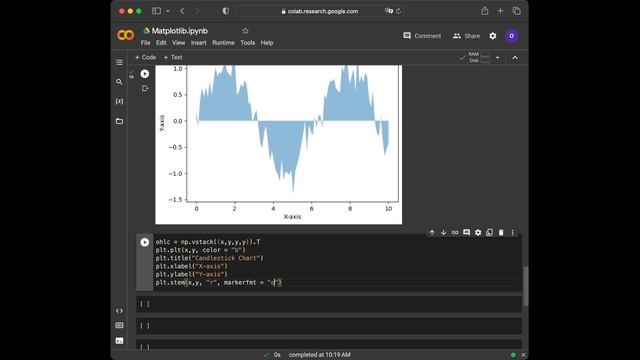Open the Colab home logo
The width and height of the screenshot is (640, 360).
125,36
